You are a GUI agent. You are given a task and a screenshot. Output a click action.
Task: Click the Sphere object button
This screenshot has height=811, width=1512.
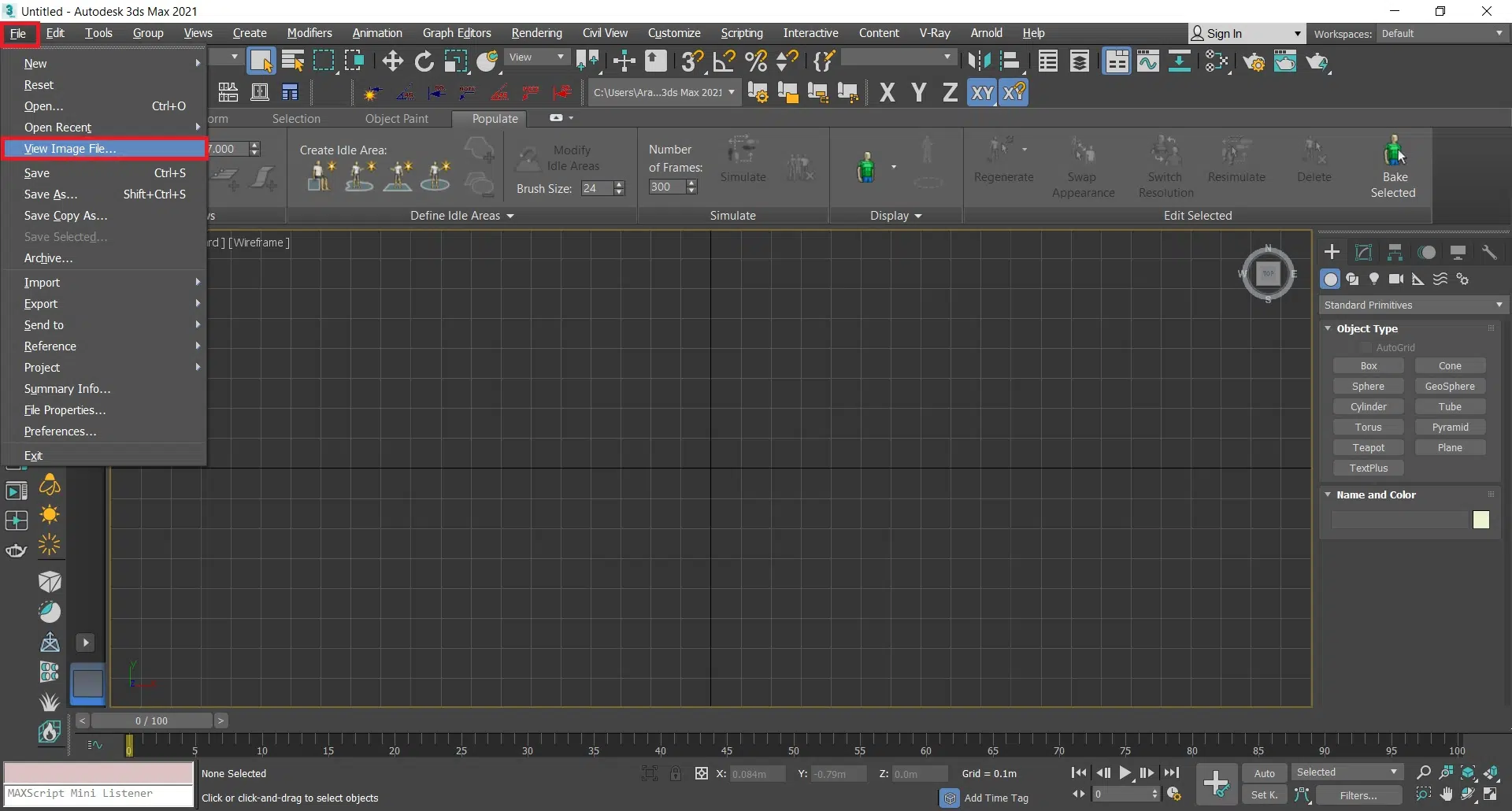[x=1368, y=386]
